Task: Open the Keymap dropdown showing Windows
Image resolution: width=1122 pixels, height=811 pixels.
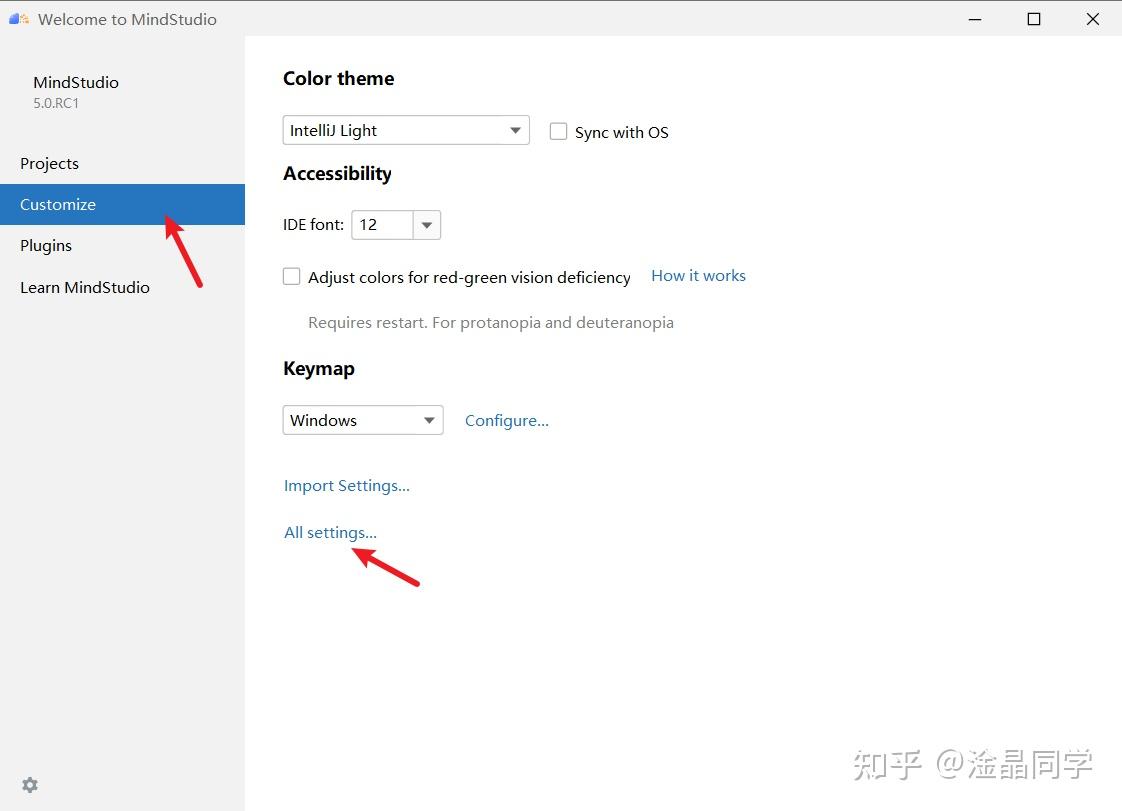Action: [x=362, y=420]
